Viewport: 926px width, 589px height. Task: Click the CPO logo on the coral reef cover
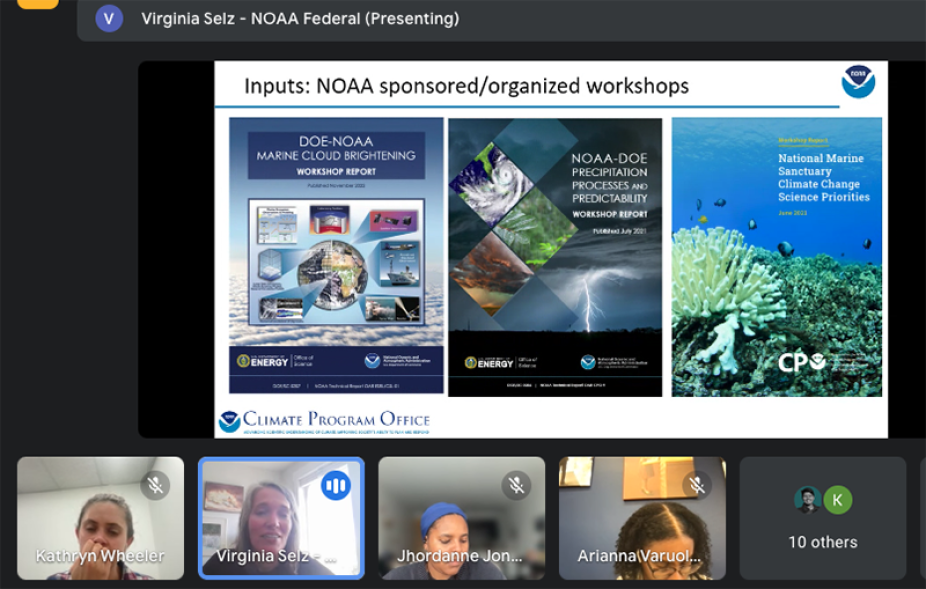point(802,362)
